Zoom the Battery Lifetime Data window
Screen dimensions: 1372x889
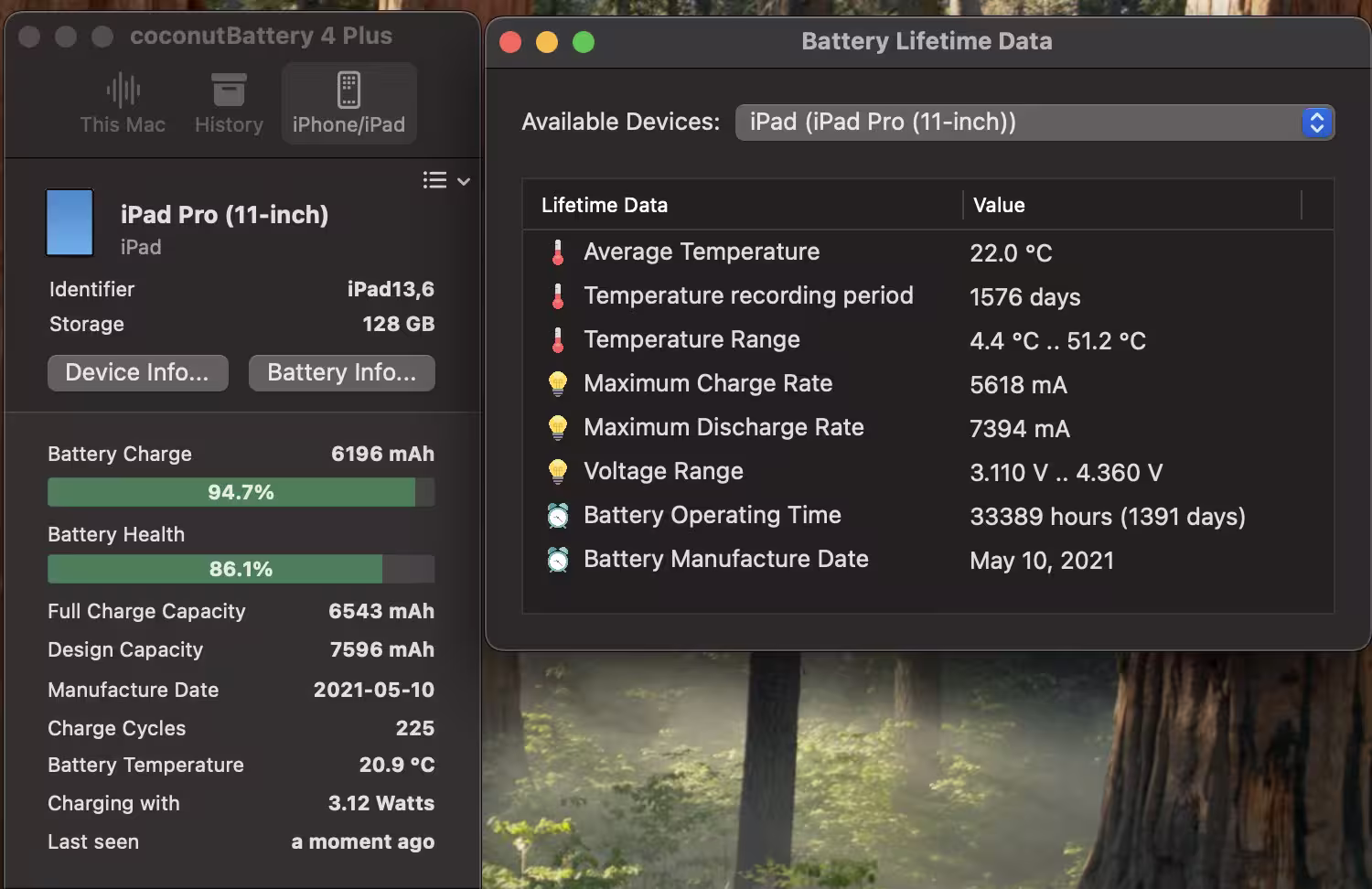click(584, 42)
